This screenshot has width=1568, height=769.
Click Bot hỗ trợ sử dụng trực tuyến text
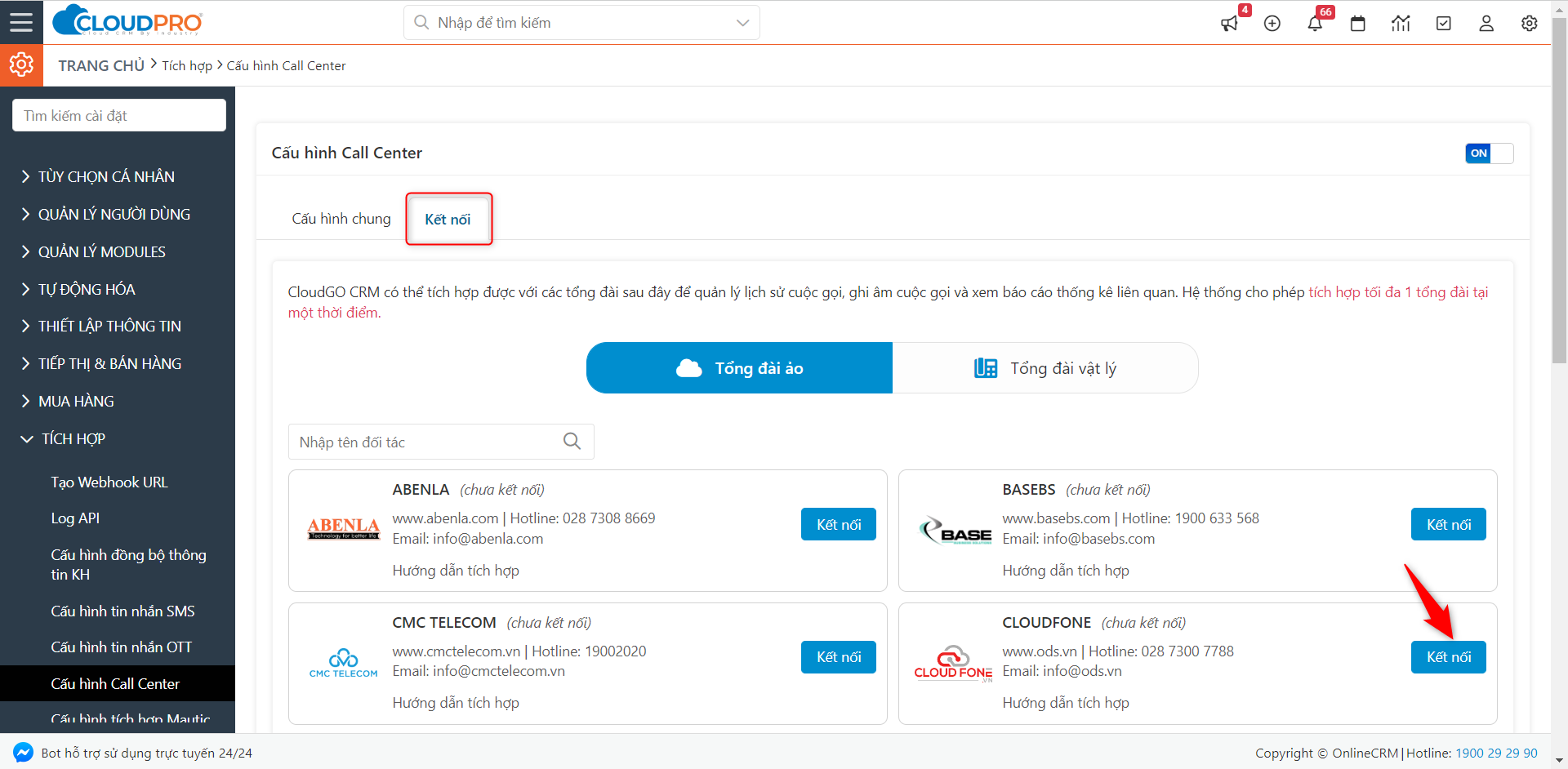(146, 753)
